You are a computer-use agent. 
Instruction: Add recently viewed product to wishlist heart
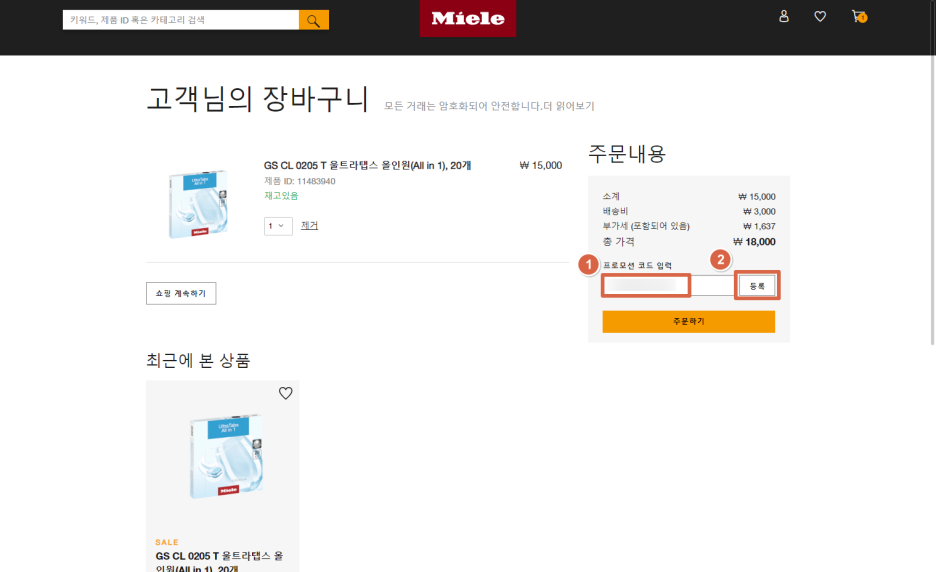285,393
